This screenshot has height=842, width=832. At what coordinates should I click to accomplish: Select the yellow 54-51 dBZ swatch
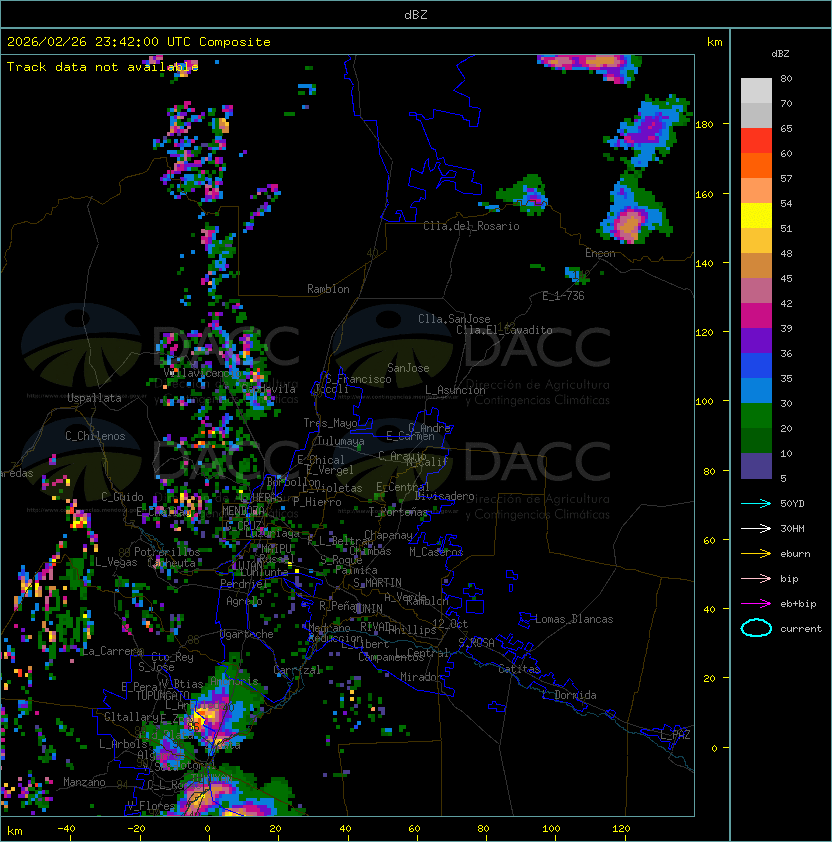(756, 215)
